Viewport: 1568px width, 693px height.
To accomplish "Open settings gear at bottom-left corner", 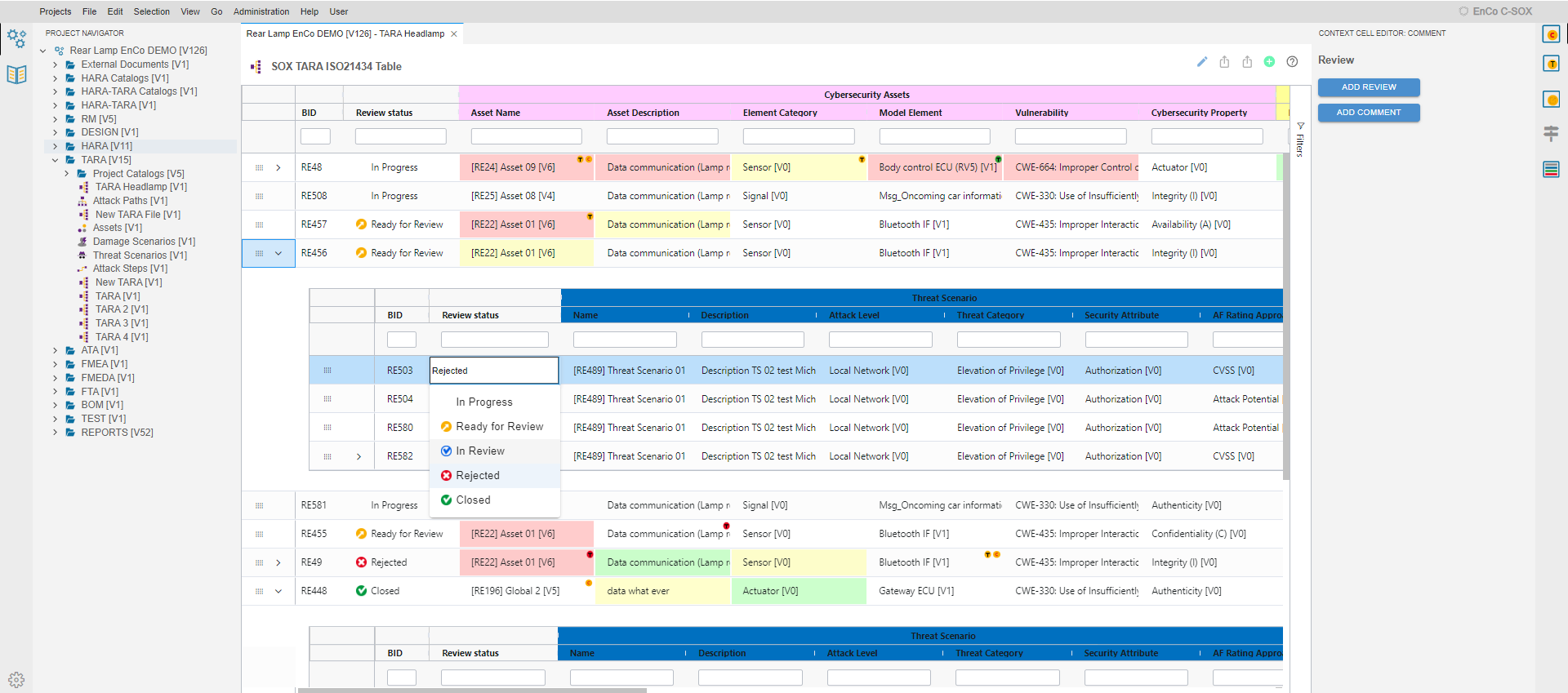I will (x=16, y=679).
